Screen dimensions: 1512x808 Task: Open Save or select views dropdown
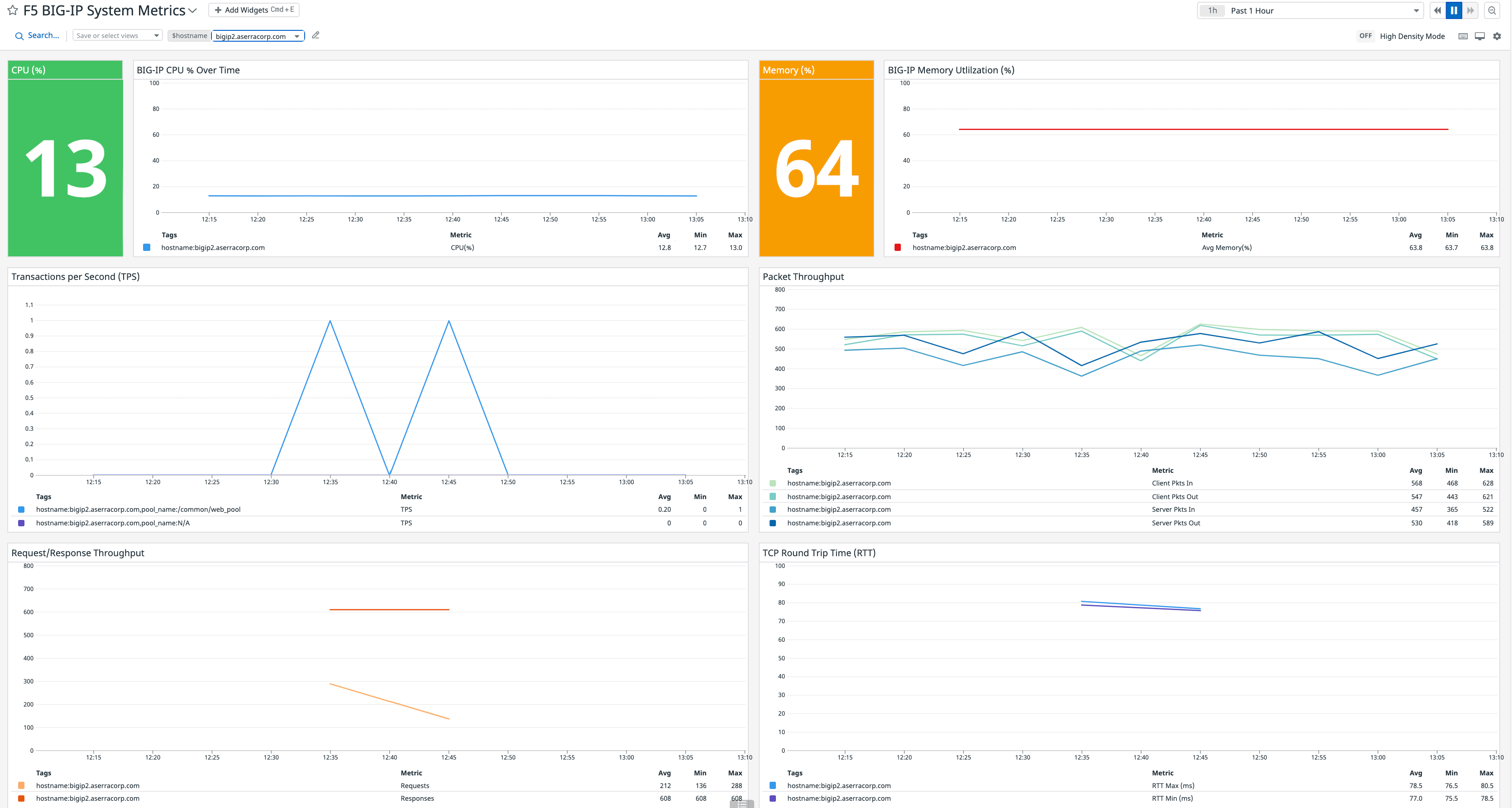[x=117, y=36]
